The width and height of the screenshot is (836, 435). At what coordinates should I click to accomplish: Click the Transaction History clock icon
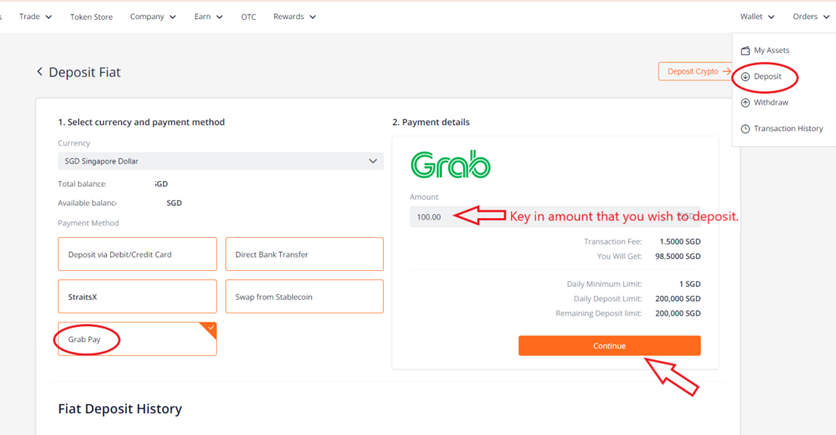[x=745, y=129]
